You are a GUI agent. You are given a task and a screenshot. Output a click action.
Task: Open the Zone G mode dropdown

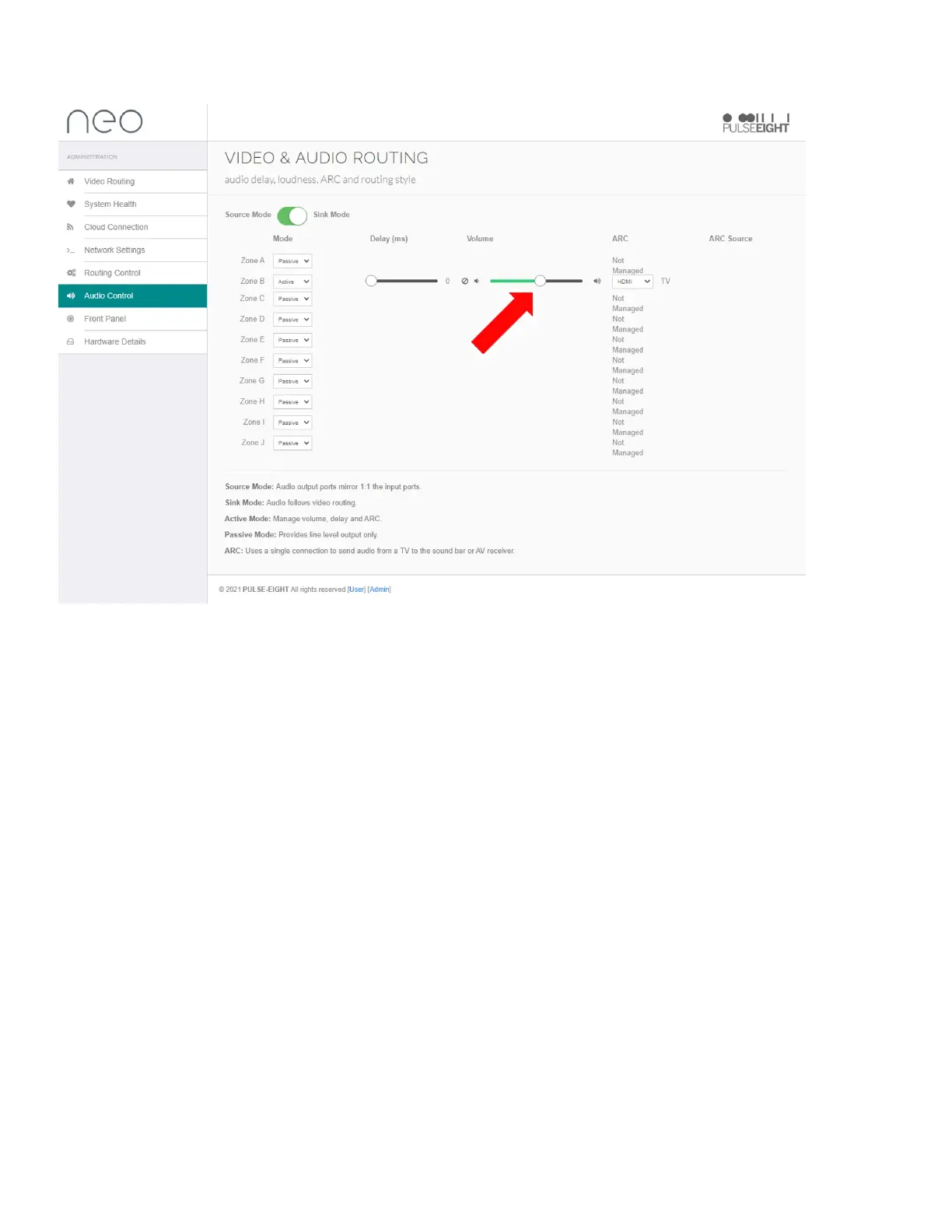point(292,381)
